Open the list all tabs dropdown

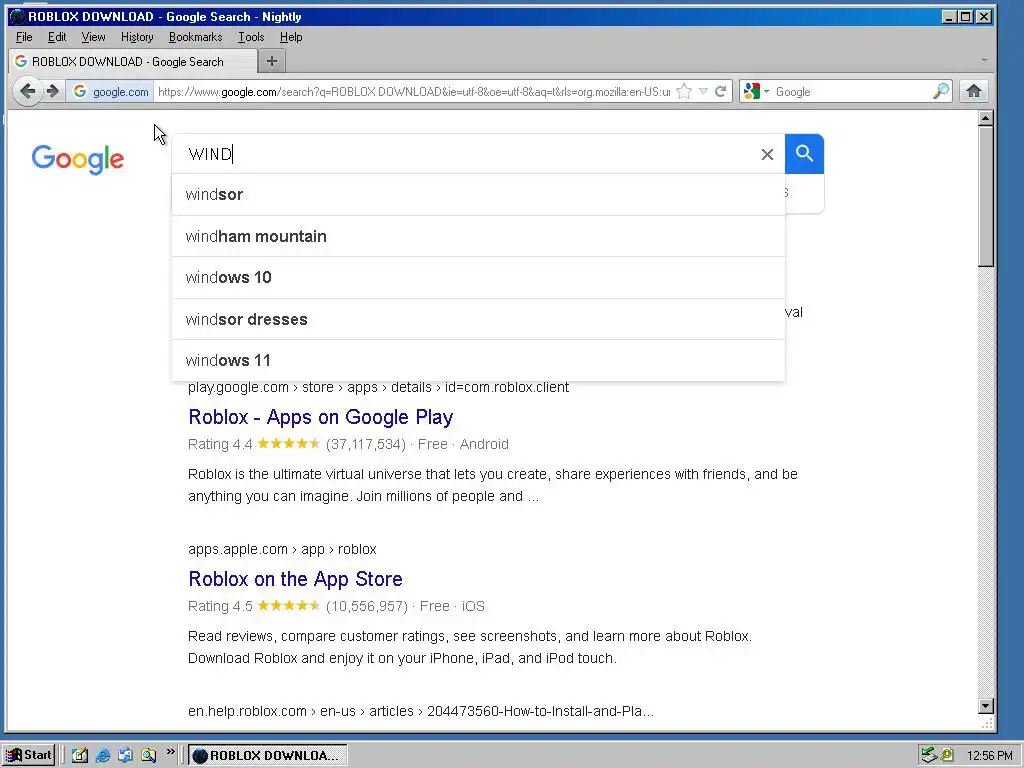click(x=984, y=60)
